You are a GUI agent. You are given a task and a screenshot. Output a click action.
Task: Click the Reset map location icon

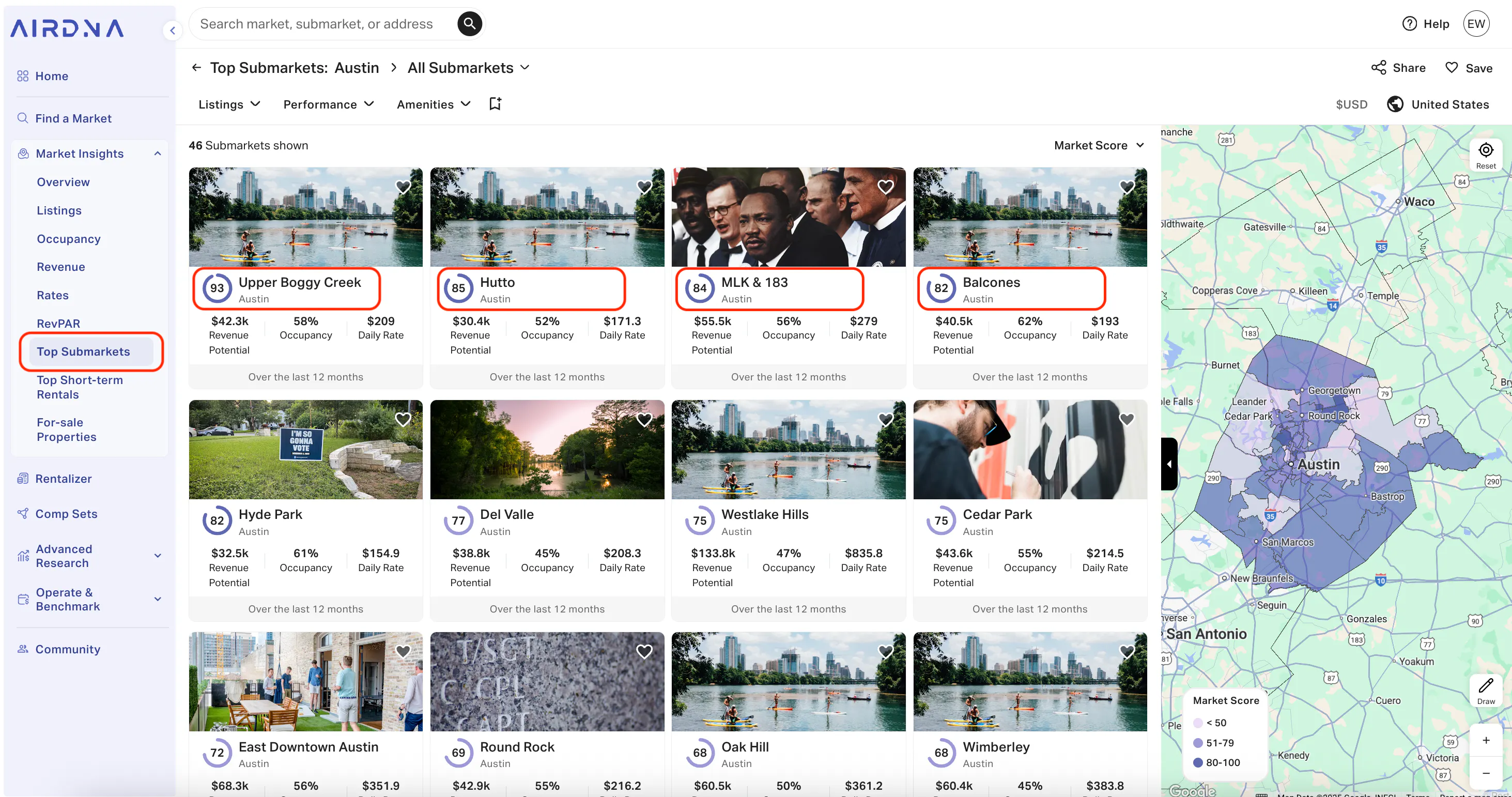click(x=1486, y=155)
